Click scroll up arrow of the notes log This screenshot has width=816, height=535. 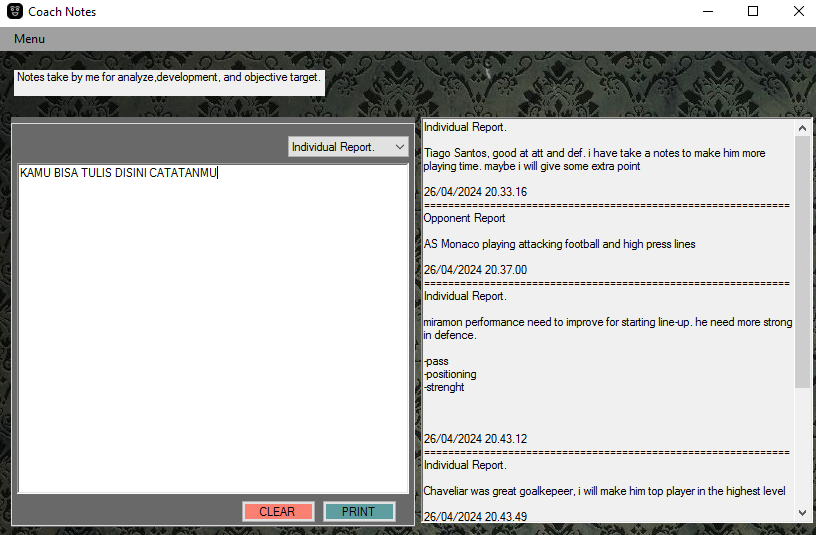pos(802,128)
